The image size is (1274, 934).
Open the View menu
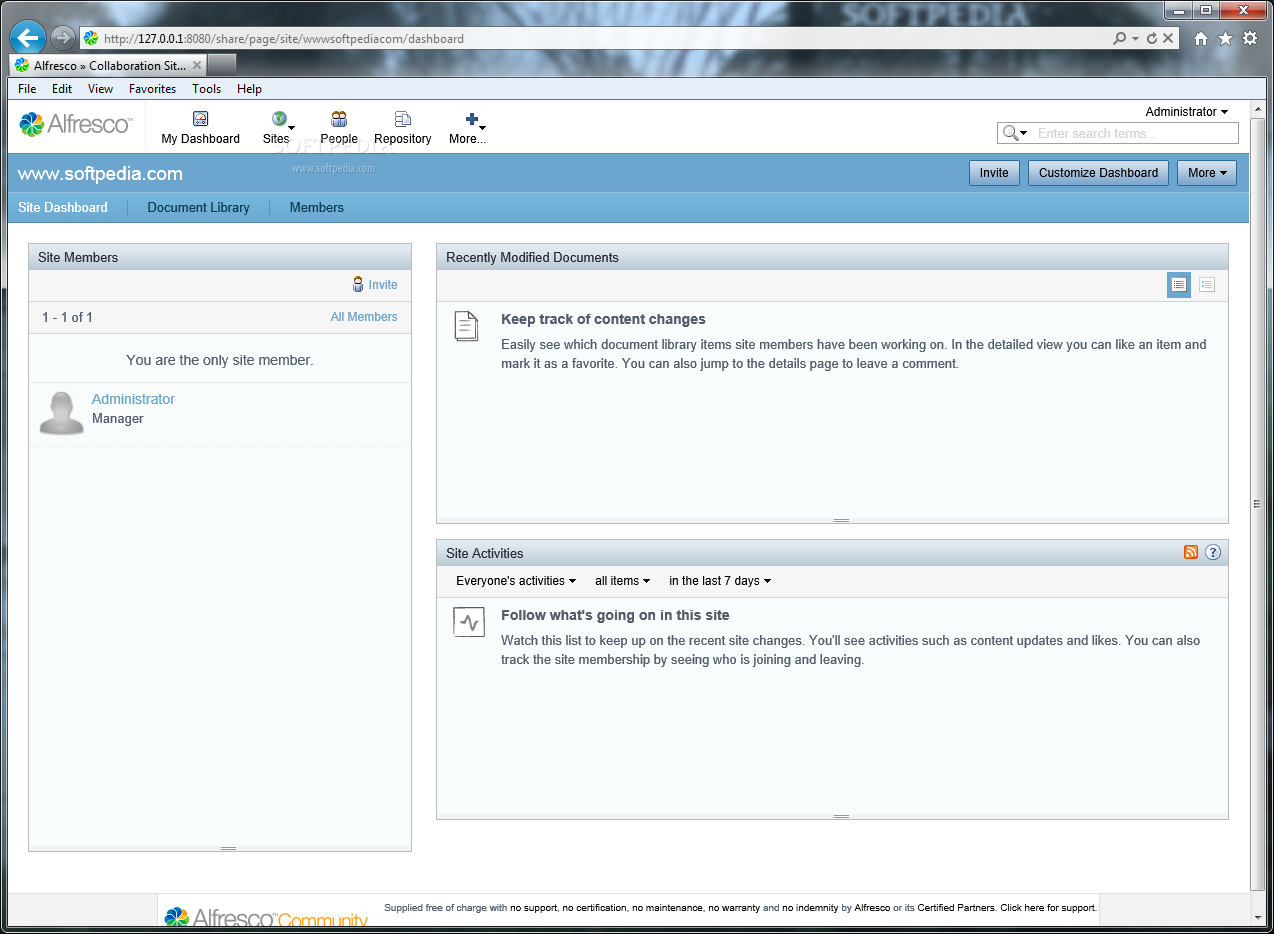click(100, 89)
